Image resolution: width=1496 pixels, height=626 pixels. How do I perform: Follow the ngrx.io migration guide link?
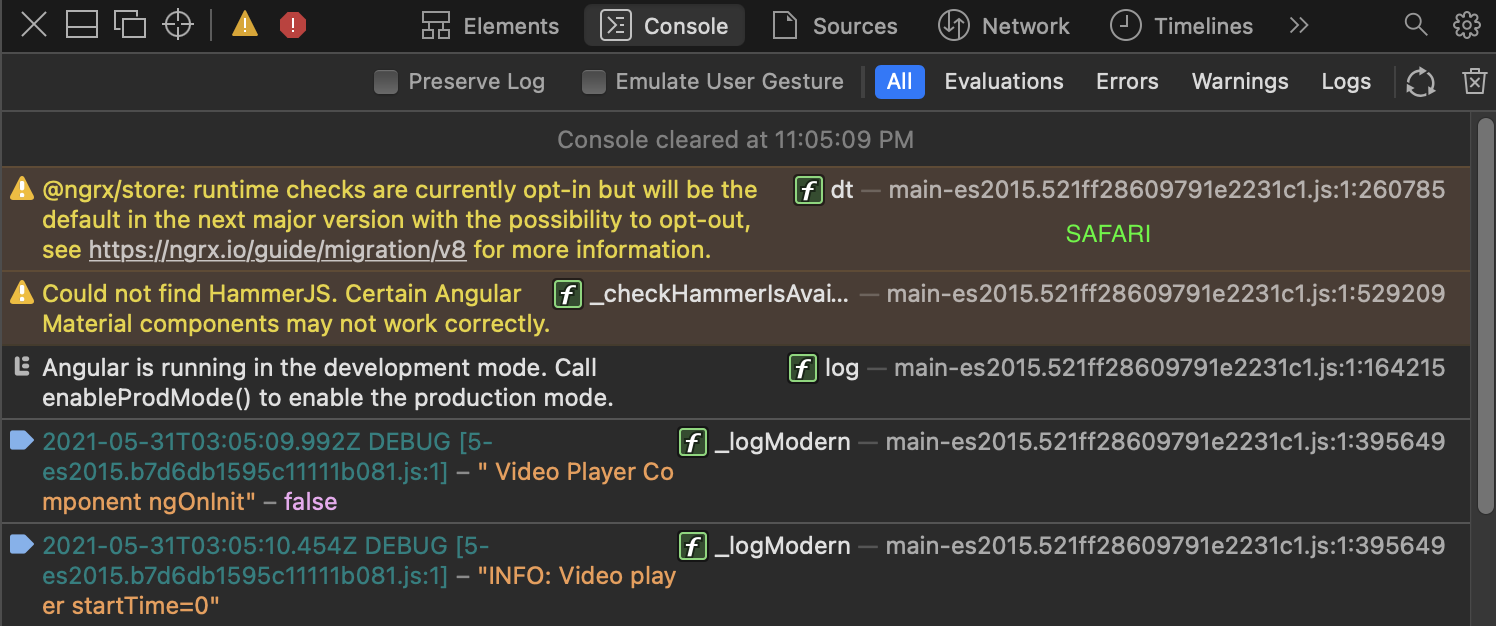tap(275, 249)
